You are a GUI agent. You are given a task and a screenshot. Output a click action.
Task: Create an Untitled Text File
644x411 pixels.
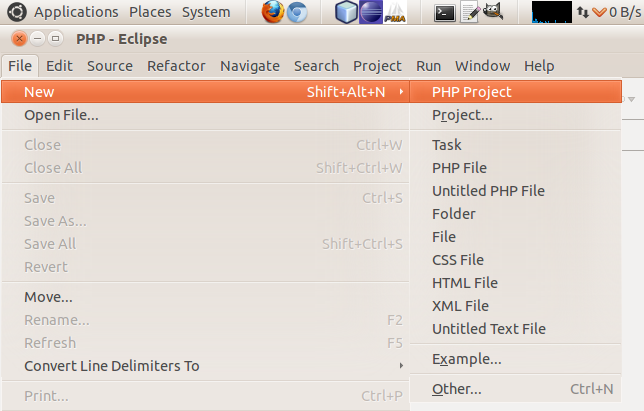pyautogui.click(x=515, y=329)
